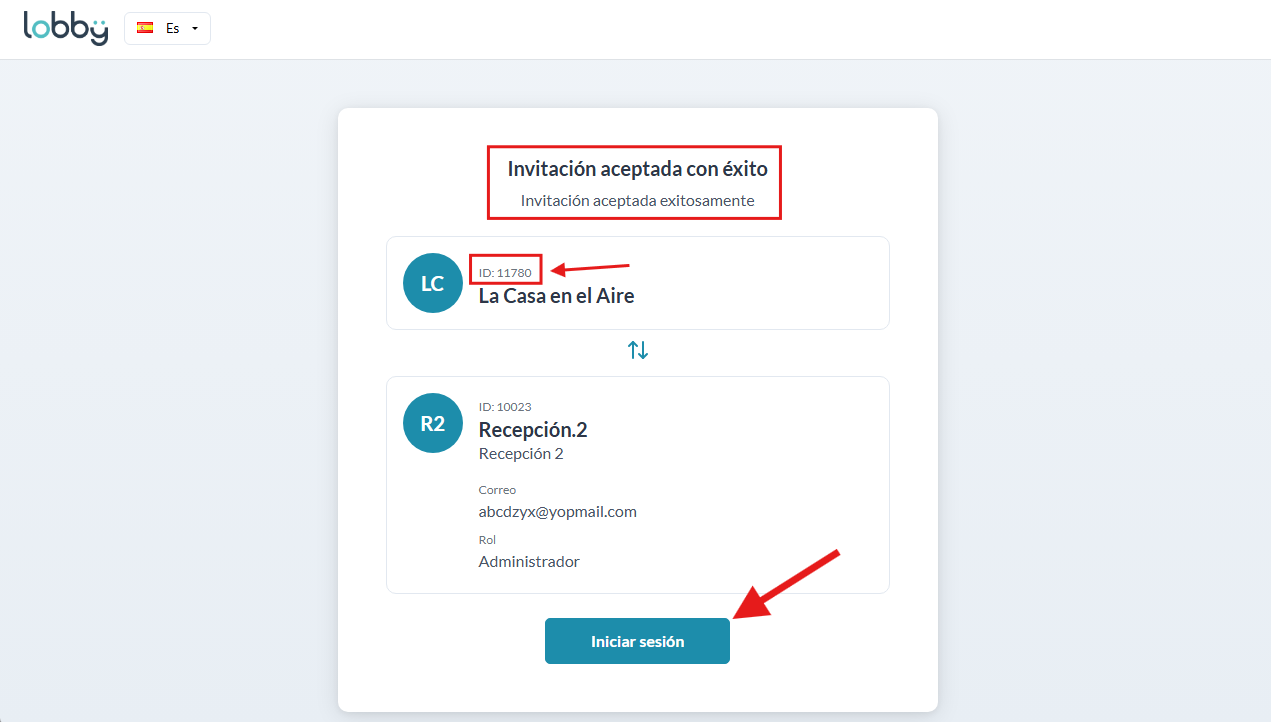1271x722 pixels.
Task: Click the Administrador role value
Action: click(x=529, y=562)
